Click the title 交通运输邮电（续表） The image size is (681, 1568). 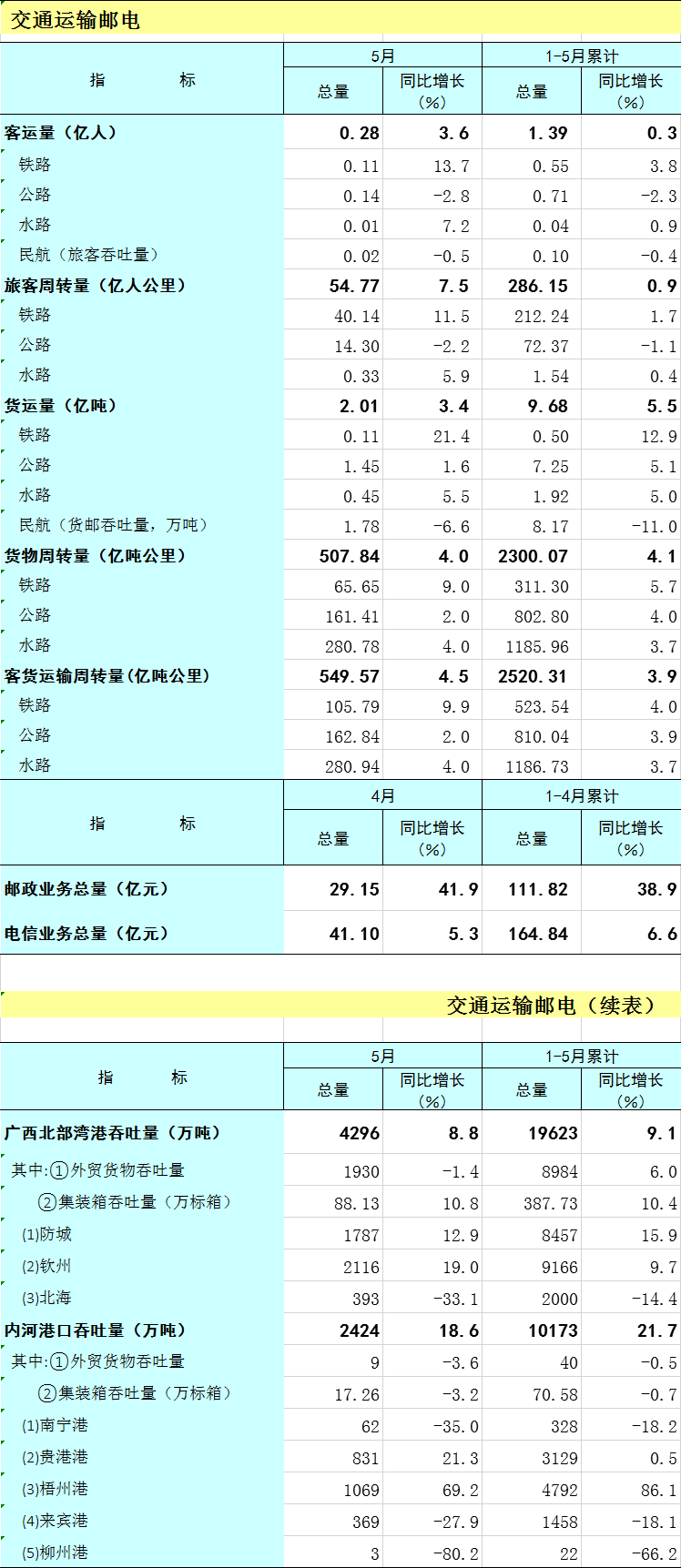(551, 1005)
